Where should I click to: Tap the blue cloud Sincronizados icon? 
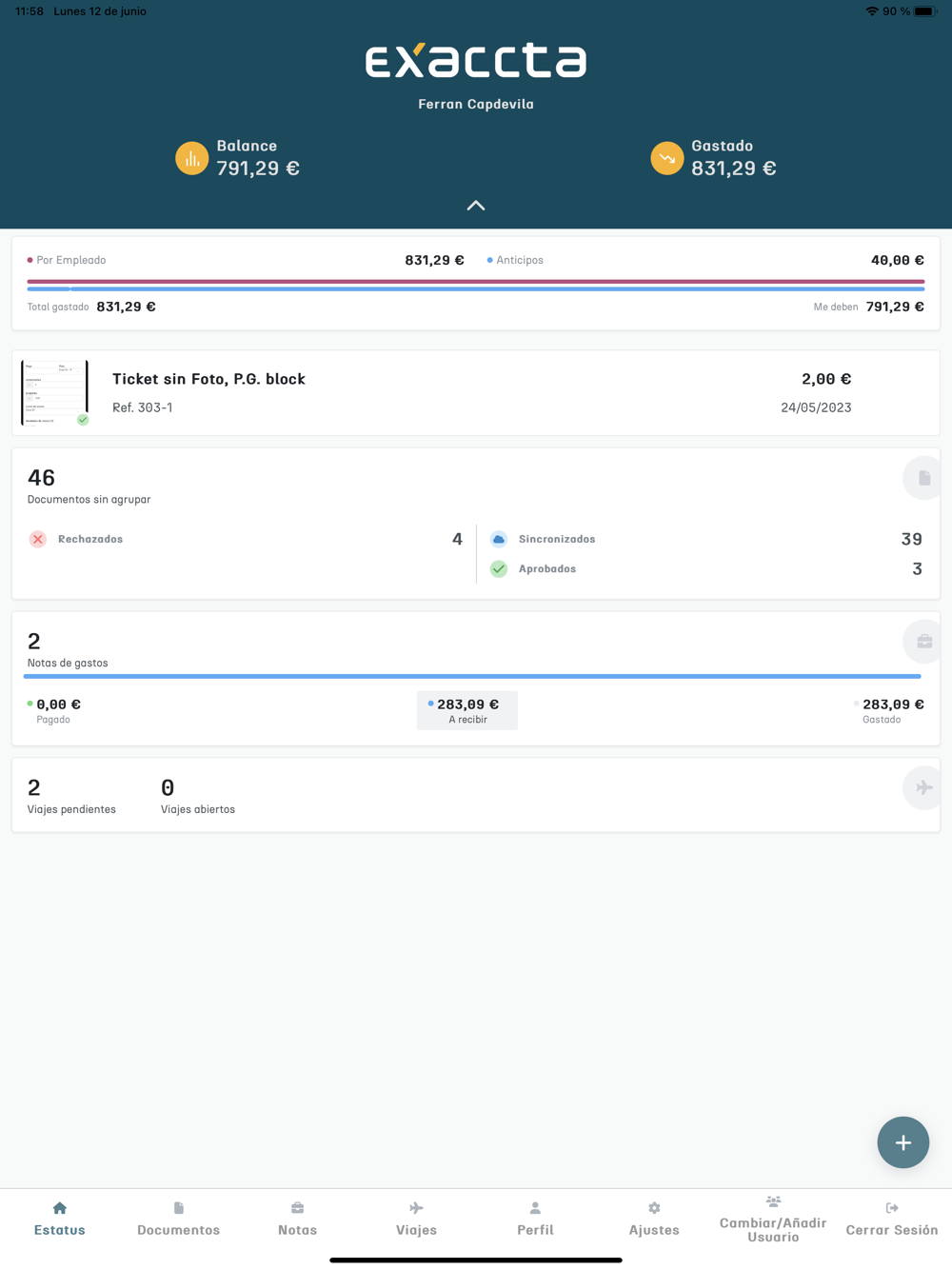point(499,539)
